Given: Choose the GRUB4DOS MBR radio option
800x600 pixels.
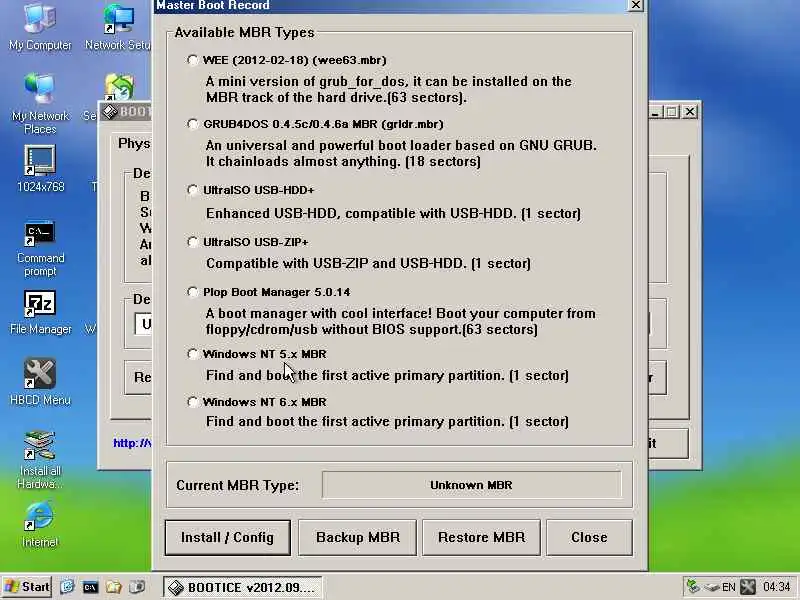Looking at the screenshot, I should click(192, 124).
